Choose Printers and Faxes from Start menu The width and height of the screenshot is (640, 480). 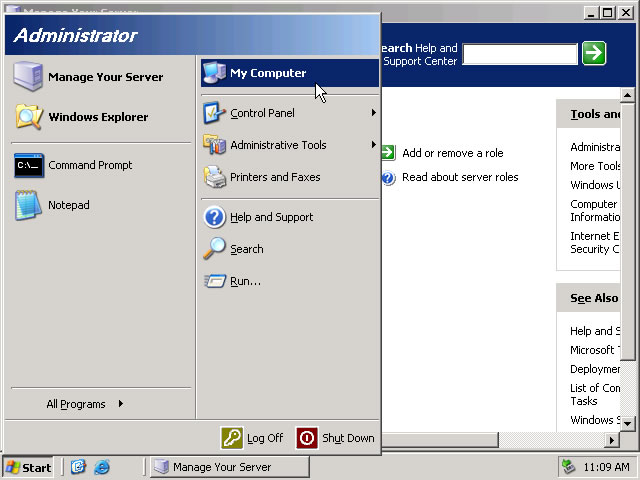point(290,177)
